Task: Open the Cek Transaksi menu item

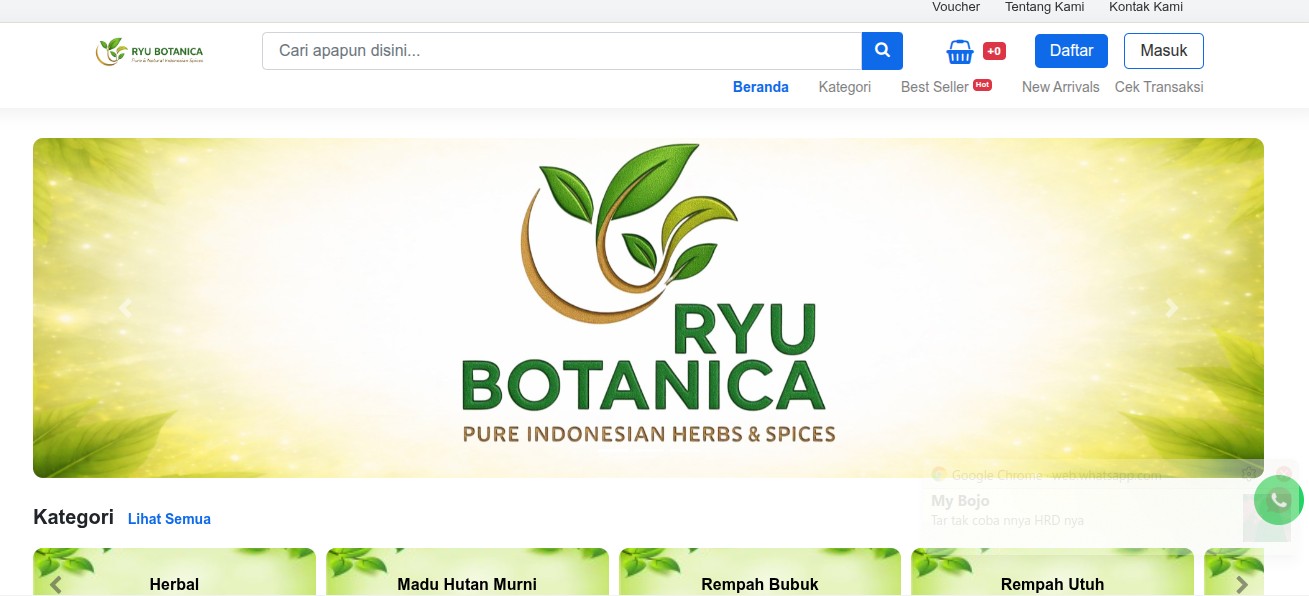Action: pos(1159,87)
